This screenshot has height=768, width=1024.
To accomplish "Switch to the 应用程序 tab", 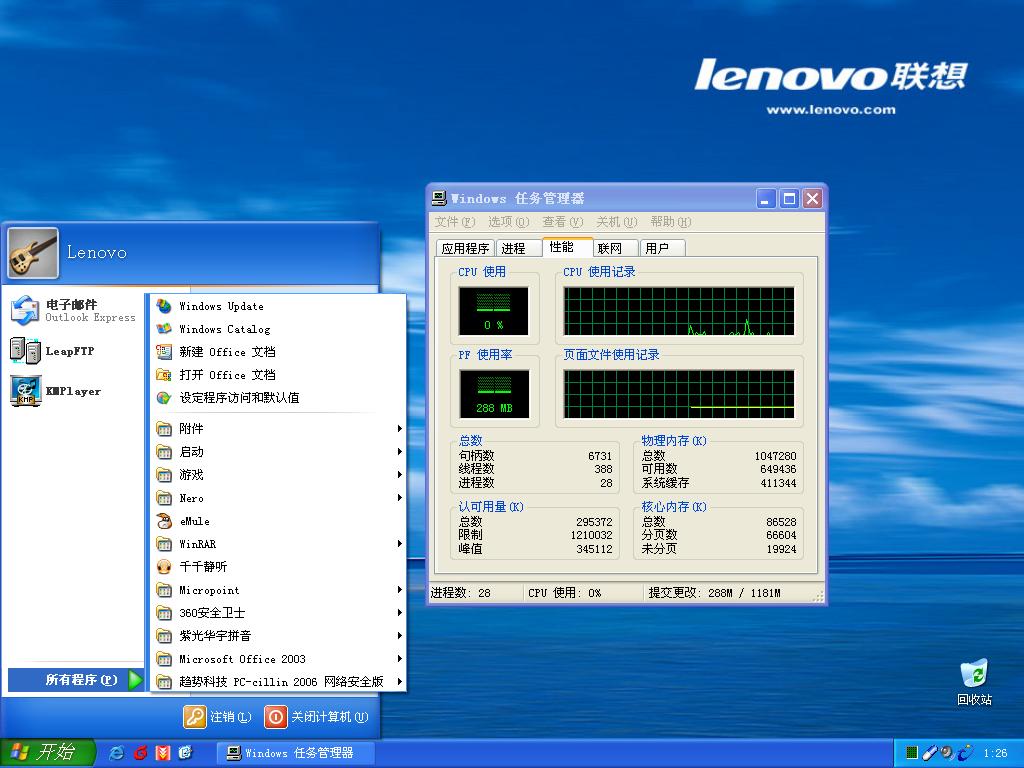I will point(465,248).
